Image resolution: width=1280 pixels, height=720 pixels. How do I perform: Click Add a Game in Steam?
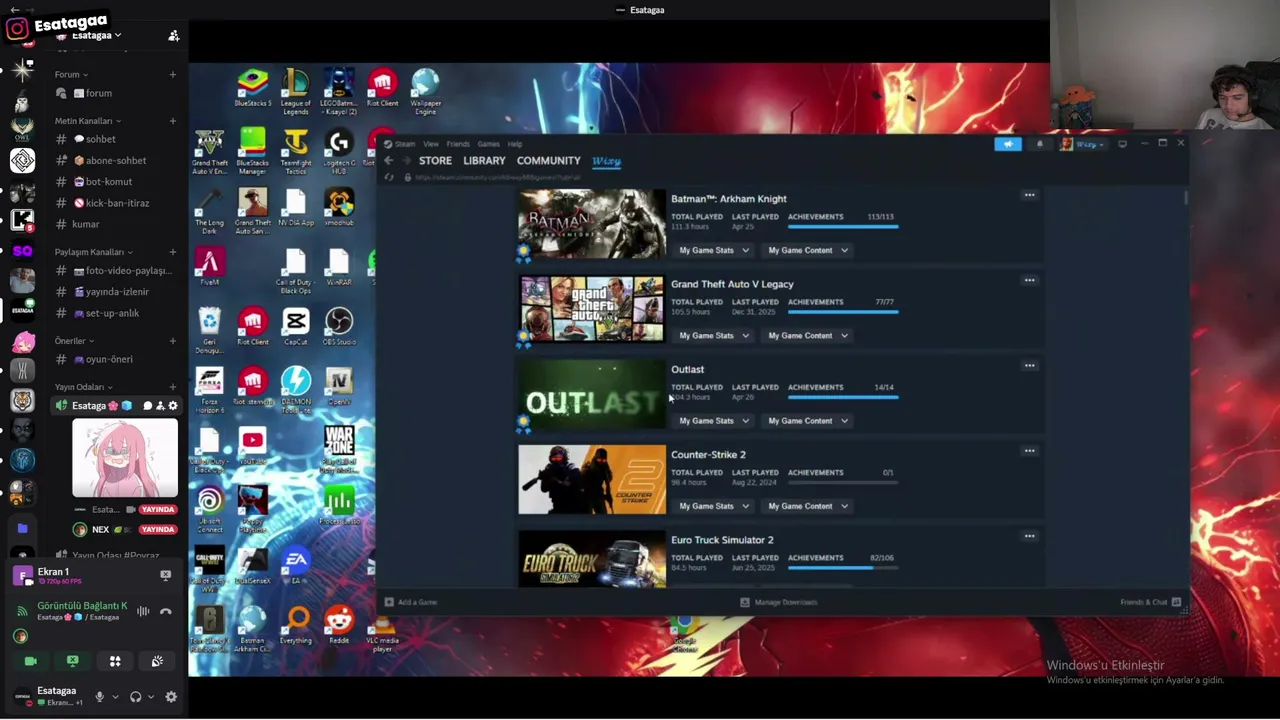(411, 602)
